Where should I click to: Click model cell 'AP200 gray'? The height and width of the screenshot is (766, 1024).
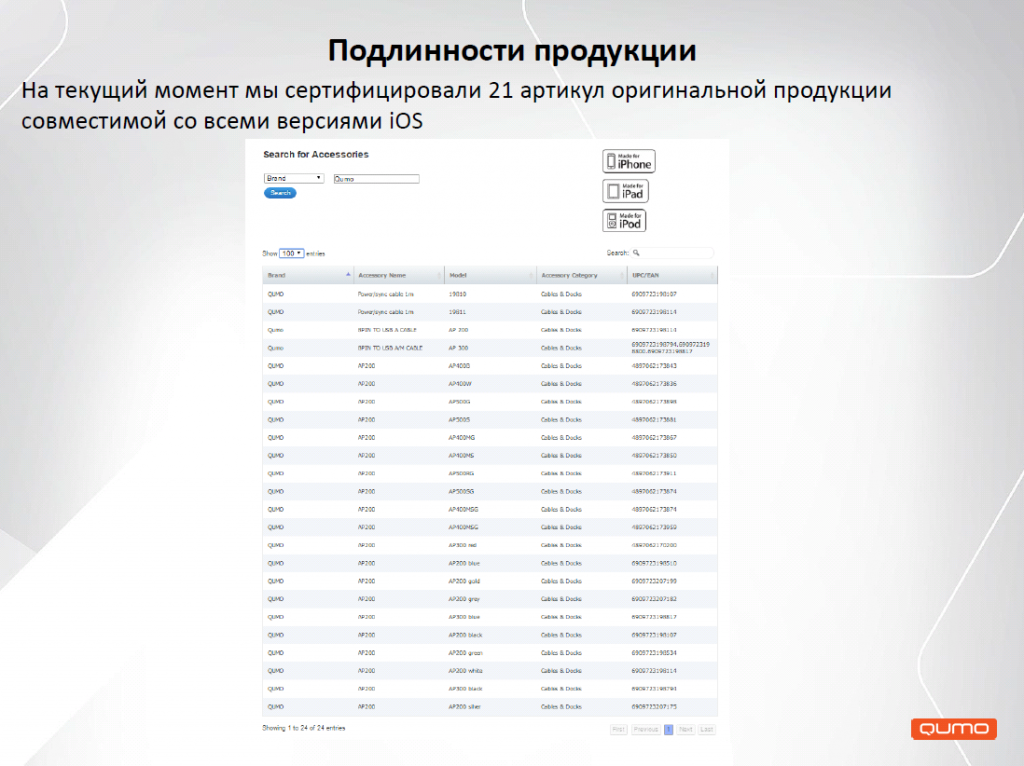464,599
